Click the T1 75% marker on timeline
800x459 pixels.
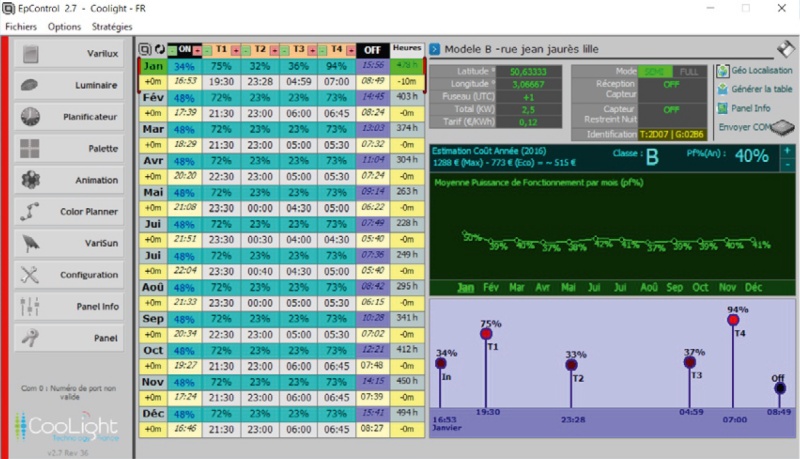pos(486,334)
